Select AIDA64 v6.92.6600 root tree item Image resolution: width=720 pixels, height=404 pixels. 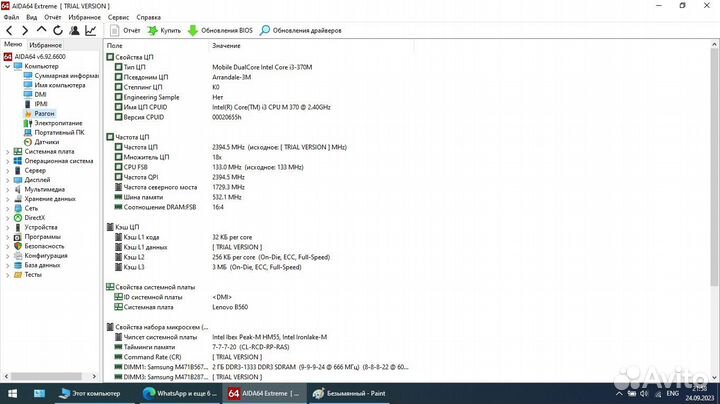coord(35,56)
